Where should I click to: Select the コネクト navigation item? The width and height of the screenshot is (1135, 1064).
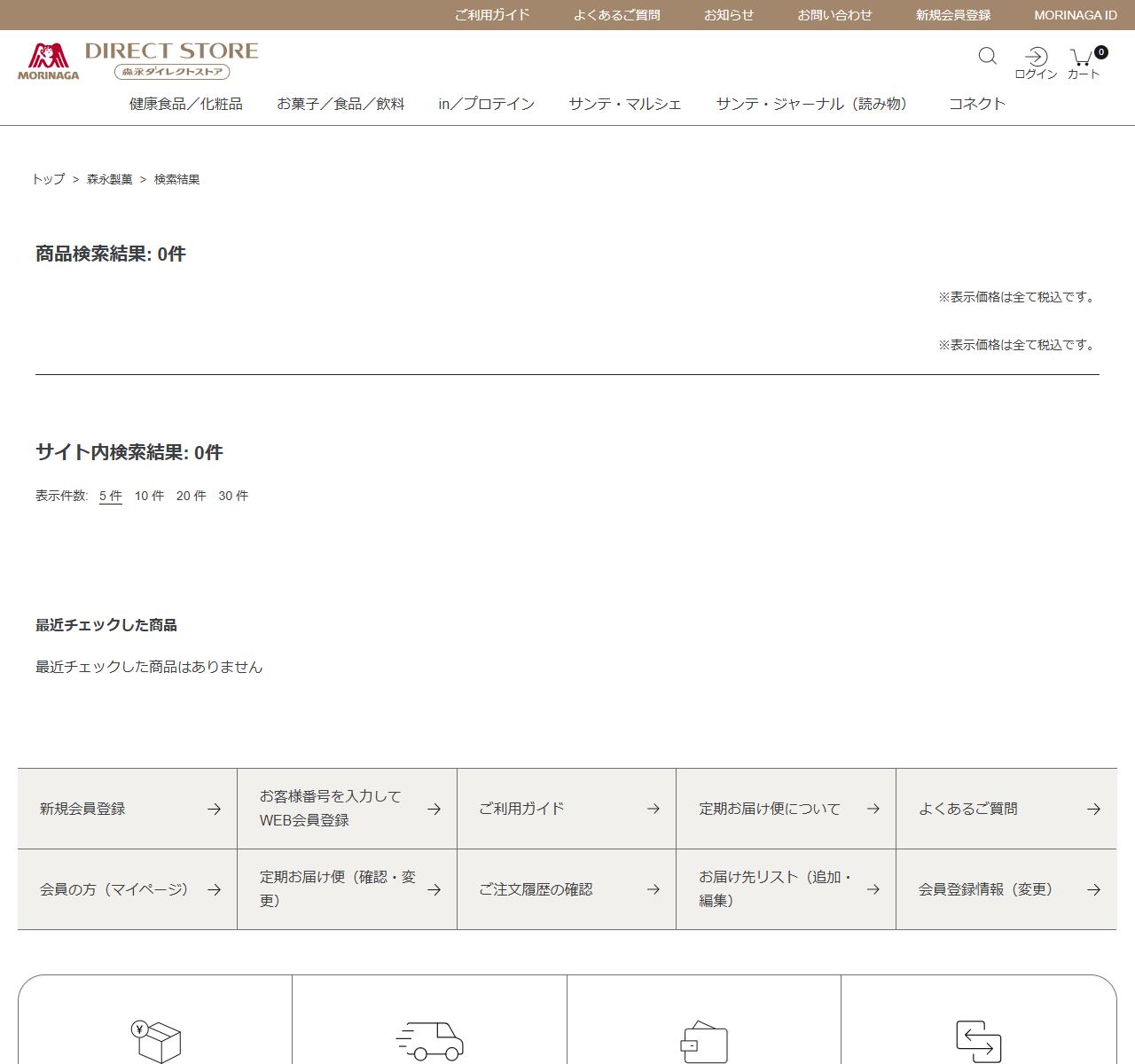pyautogui.click(x=977, y=104)
